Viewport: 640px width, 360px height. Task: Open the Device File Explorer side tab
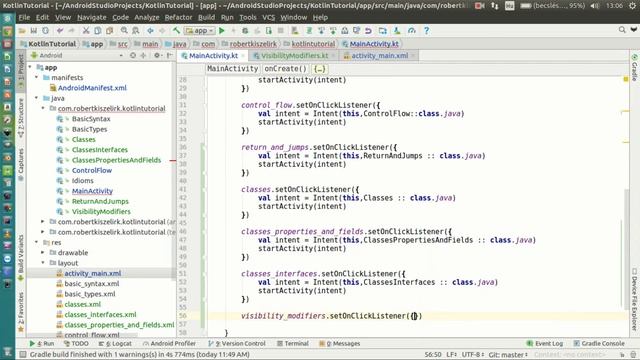pyautogui.click(x=634, y=299)
